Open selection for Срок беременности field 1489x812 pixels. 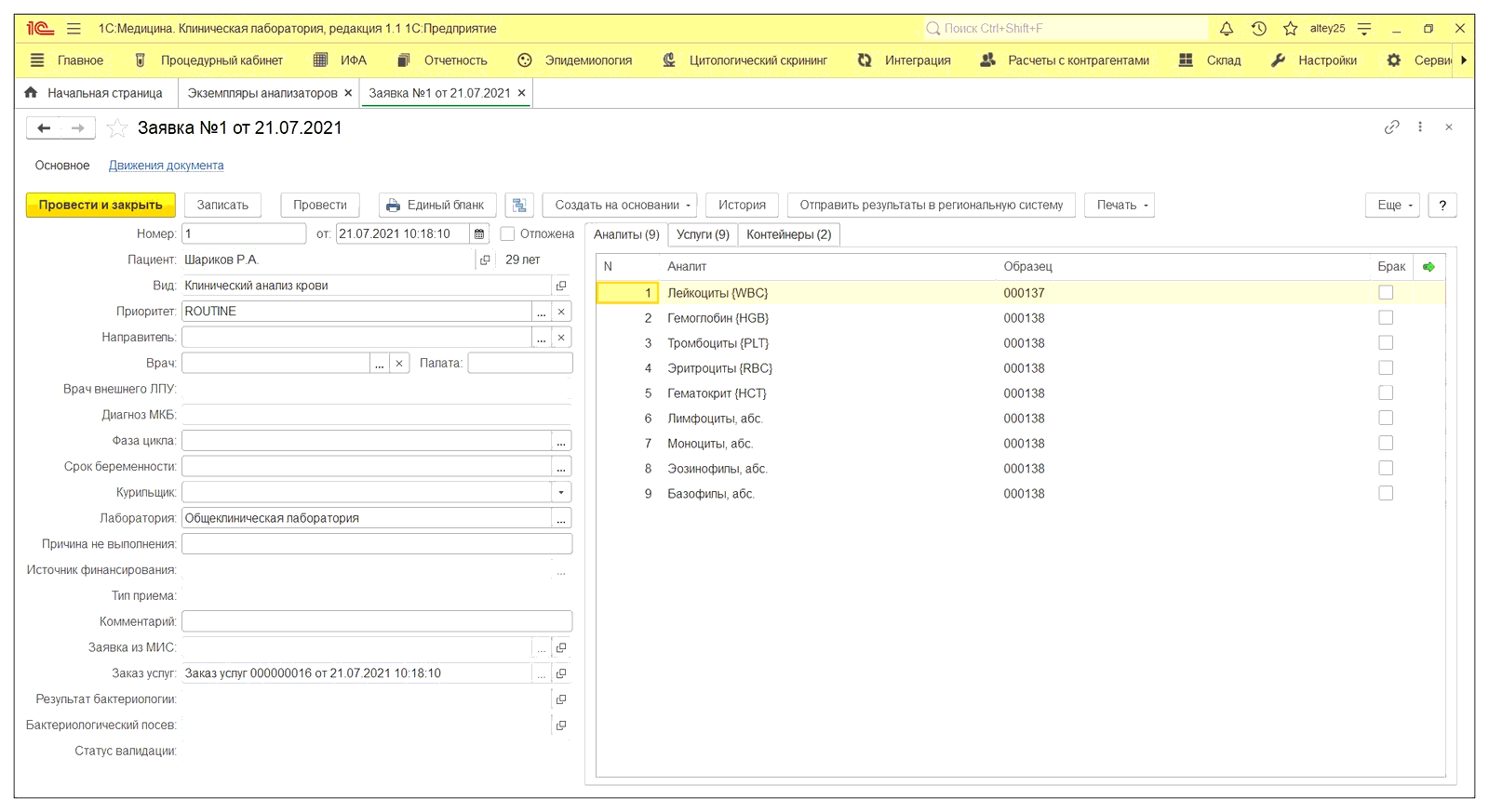(x=561, y=467)
